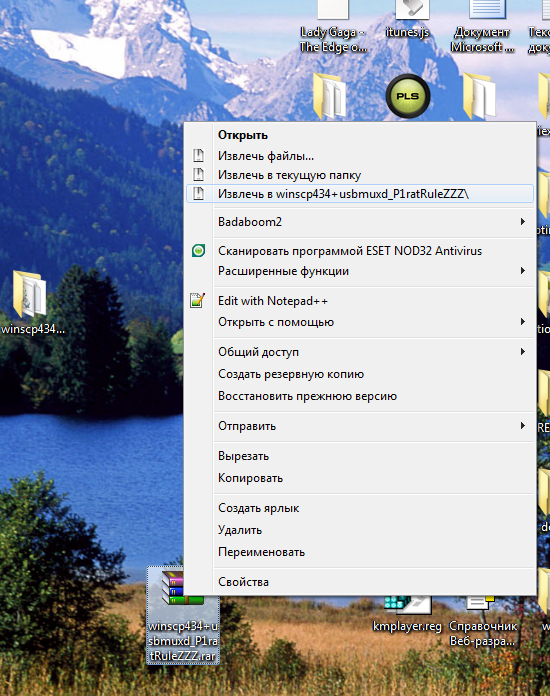Select folder icon left of PLS icon
Viewport: 550px width, 696px height.
pyautogui.click(x=329, y=96)
